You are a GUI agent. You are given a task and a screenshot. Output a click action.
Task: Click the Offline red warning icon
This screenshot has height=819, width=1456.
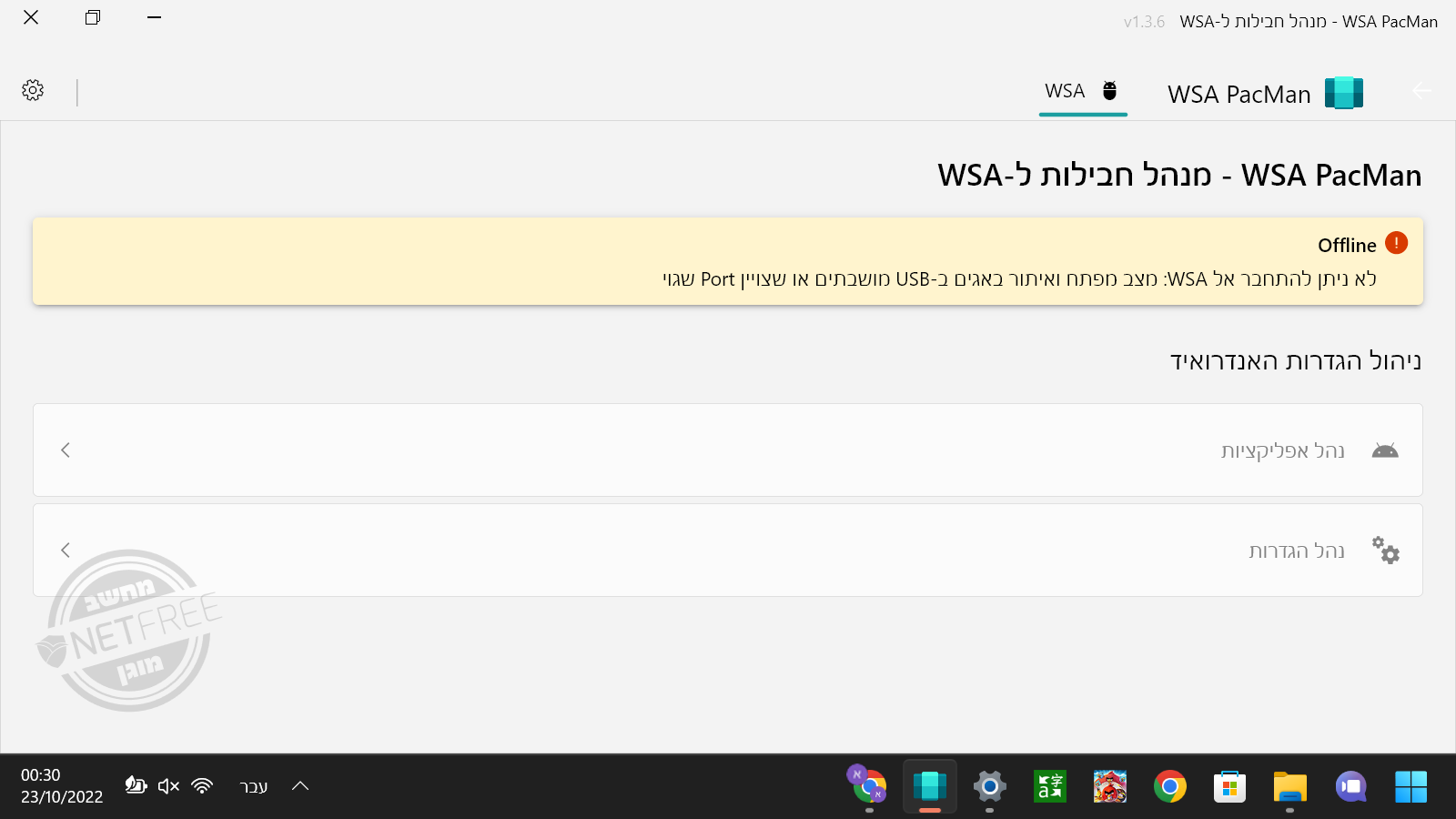coord(1396,243)
